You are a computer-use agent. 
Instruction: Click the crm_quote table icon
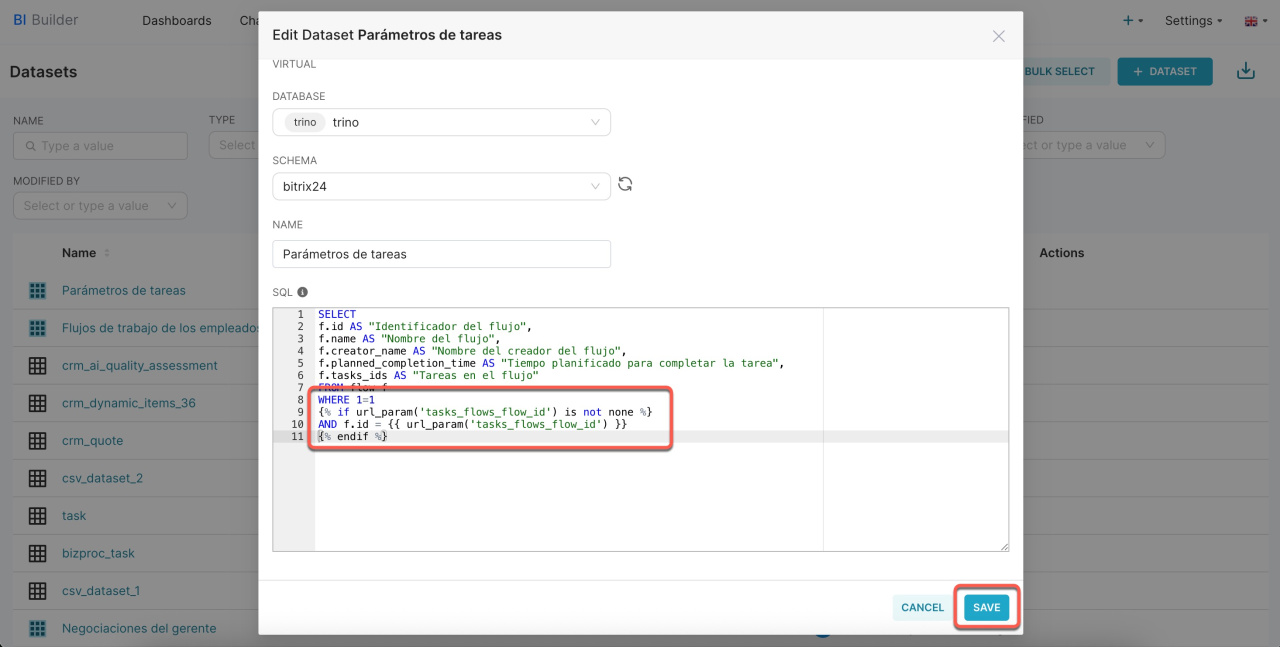pyautogui.click(x=38, y=441)
